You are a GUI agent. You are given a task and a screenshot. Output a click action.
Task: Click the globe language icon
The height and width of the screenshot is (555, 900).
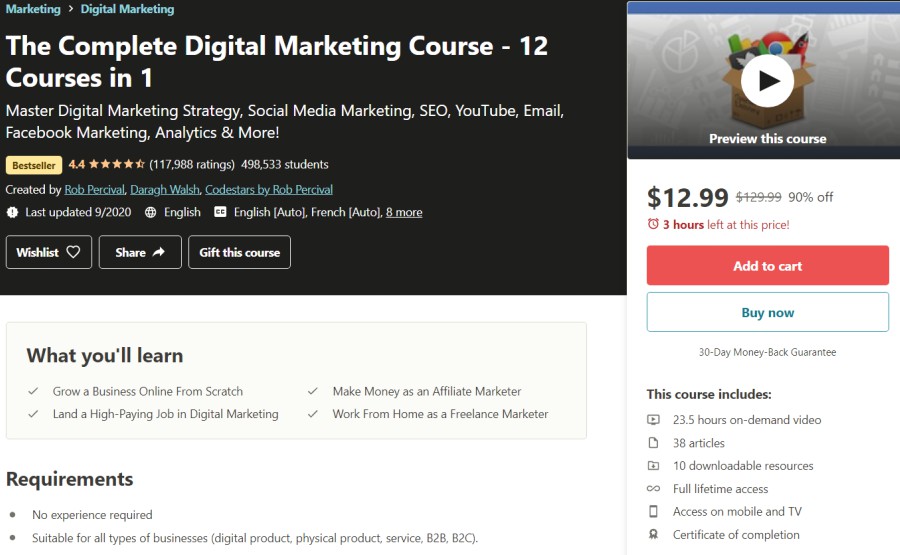click(150, 212)
